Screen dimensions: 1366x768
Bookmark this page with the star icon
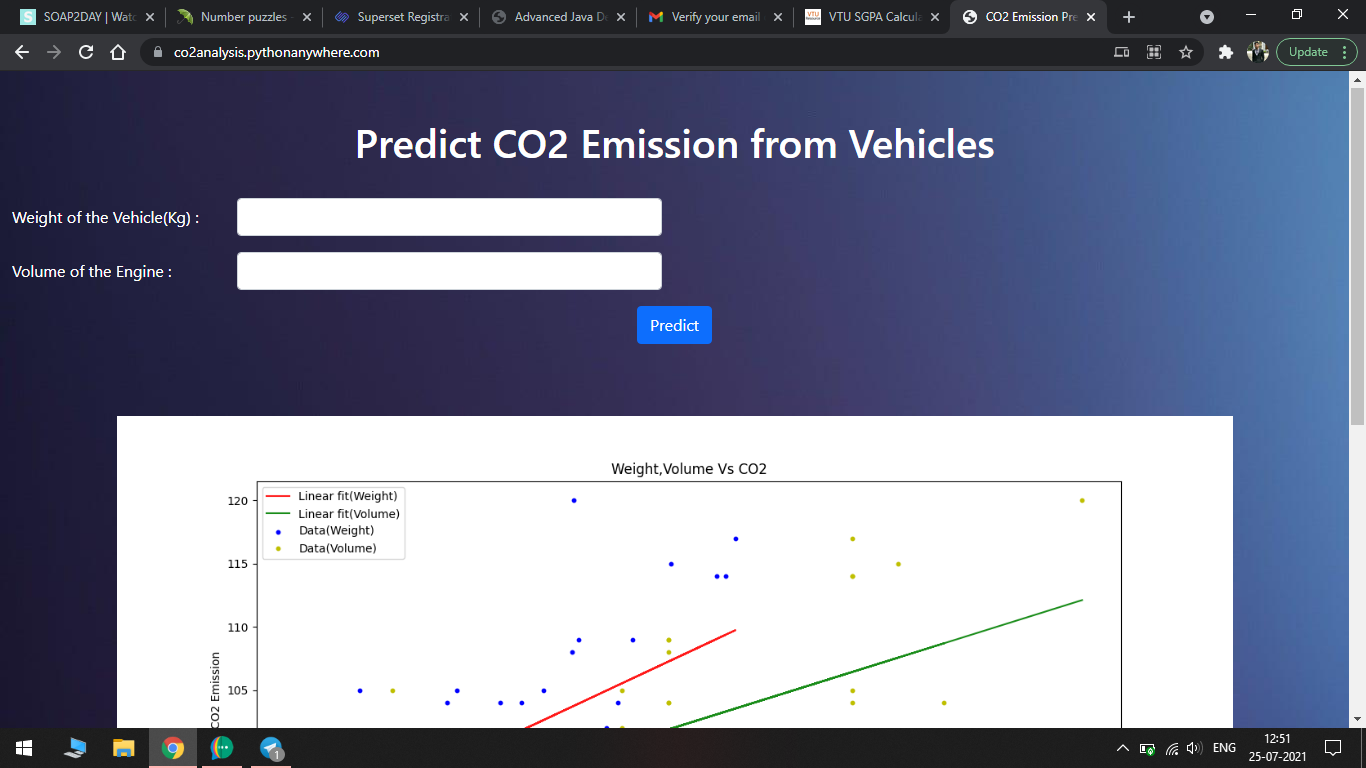pyautogui.click(x=1186, y=52)
